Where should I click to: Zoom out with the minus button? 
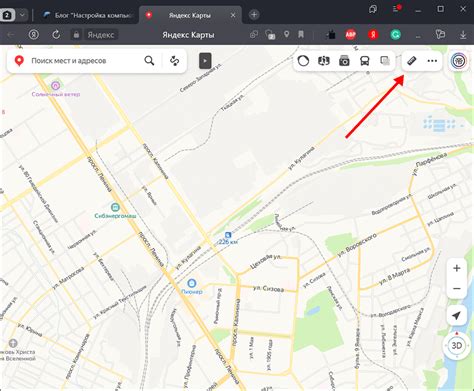457,288
